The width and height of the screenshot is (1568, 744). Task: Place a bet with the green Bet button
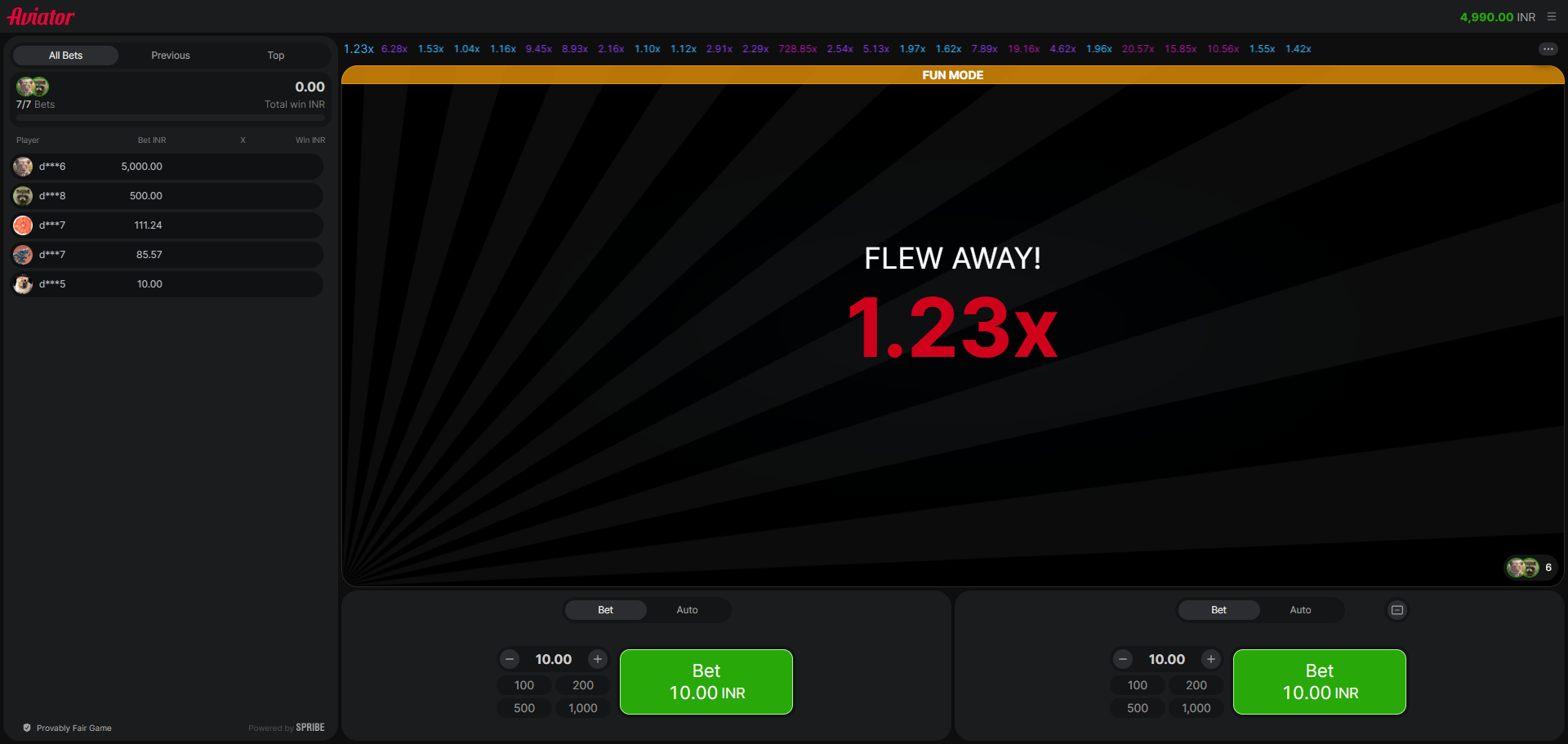tap(706, 681)
